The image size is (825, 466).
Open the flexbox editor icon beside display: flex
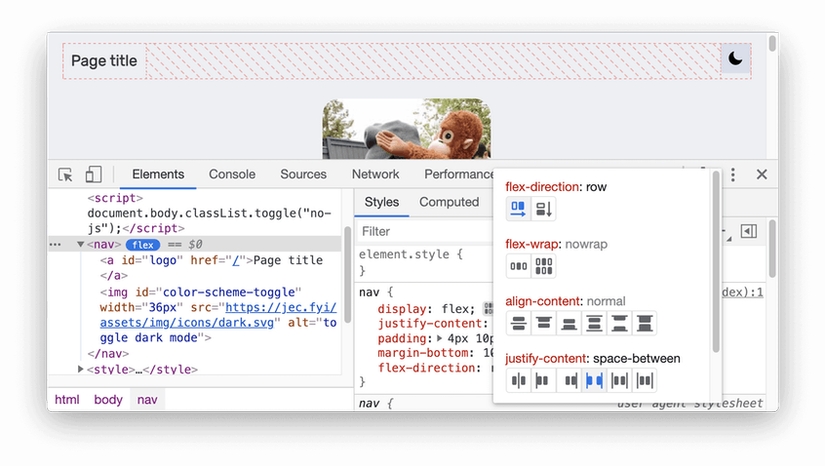[488, 308]
